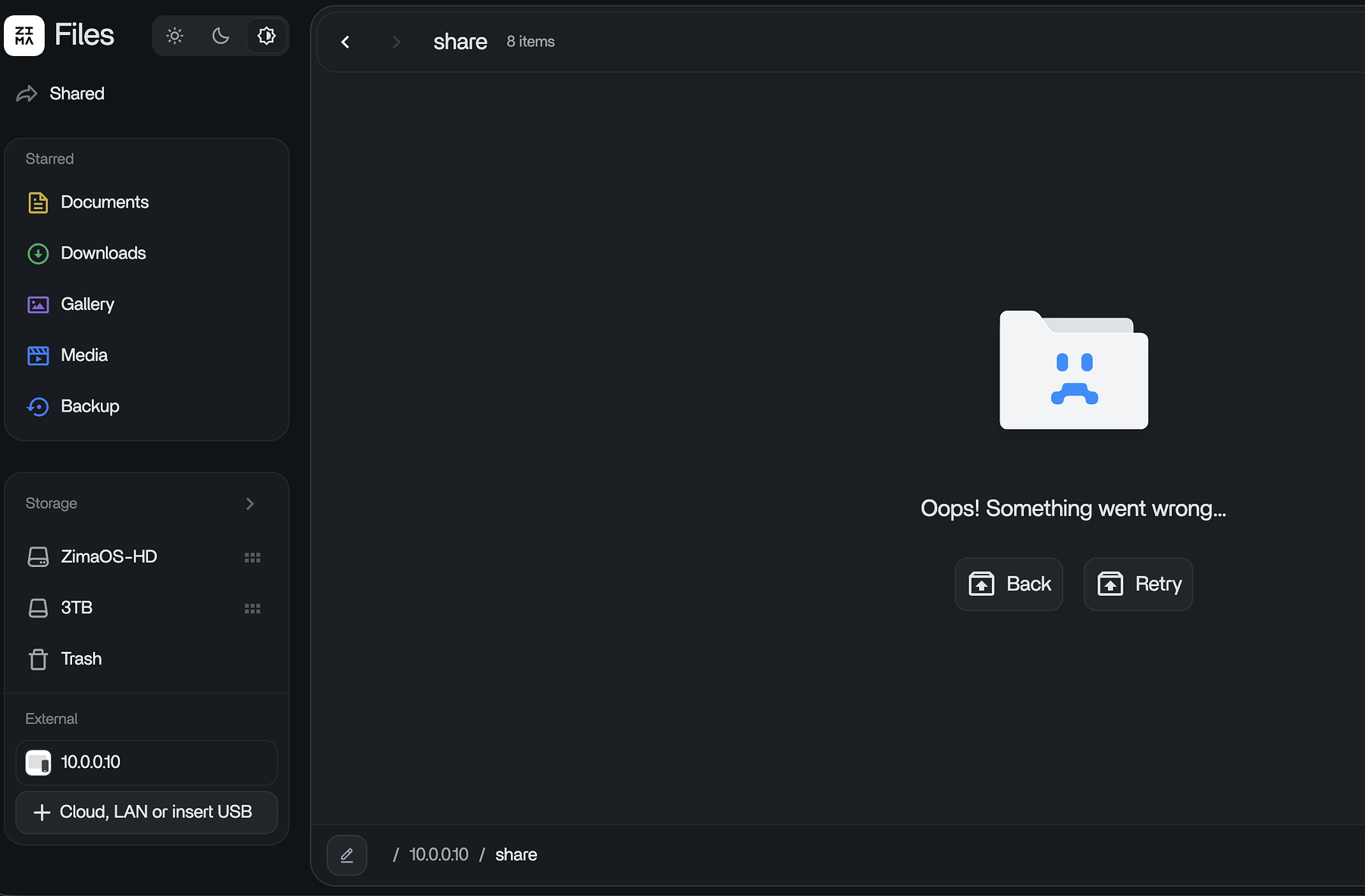Switch to dark theme moon icon

coord(221,36)
